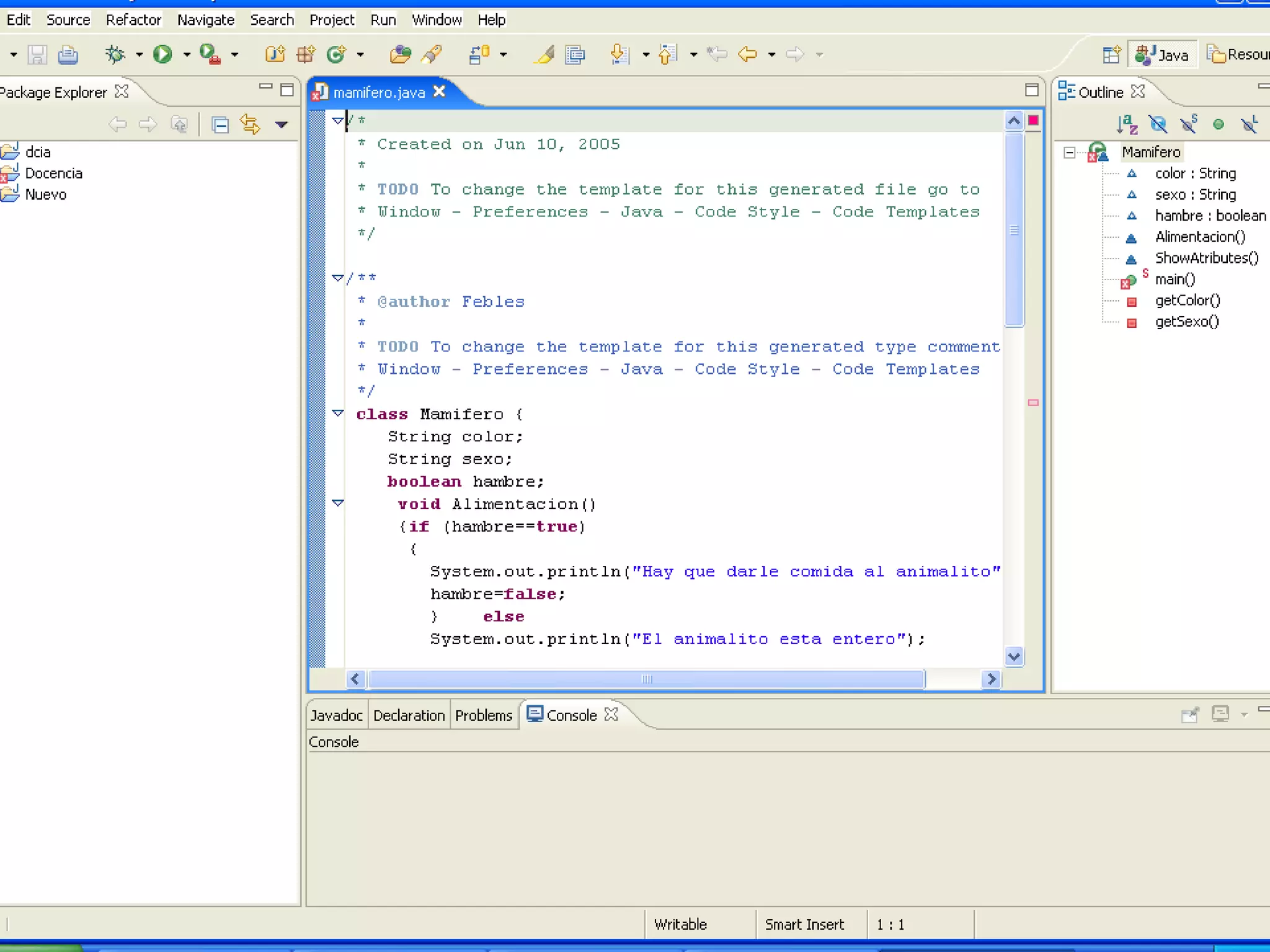Click the Back navigation arrow in toolbar
This screenshot has height=952, width=1270.
(x=747, y=55)
